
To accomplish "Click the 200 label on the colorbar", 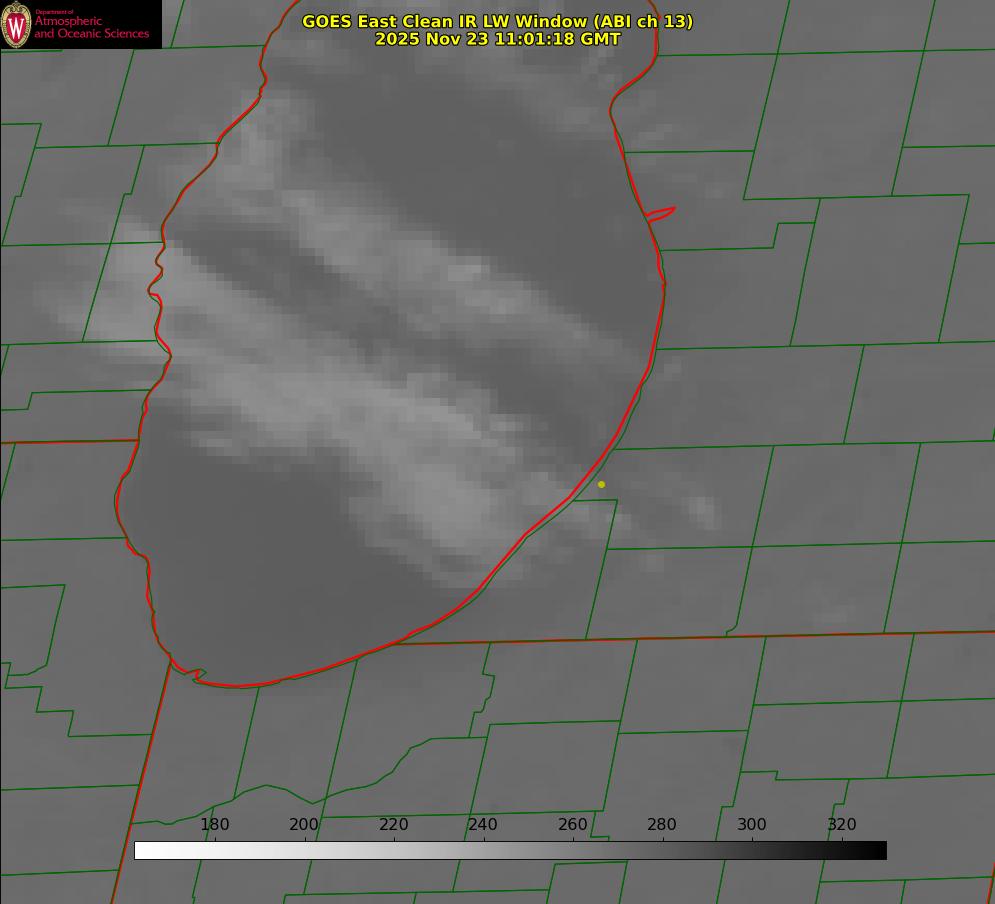I will click(304, 824).
